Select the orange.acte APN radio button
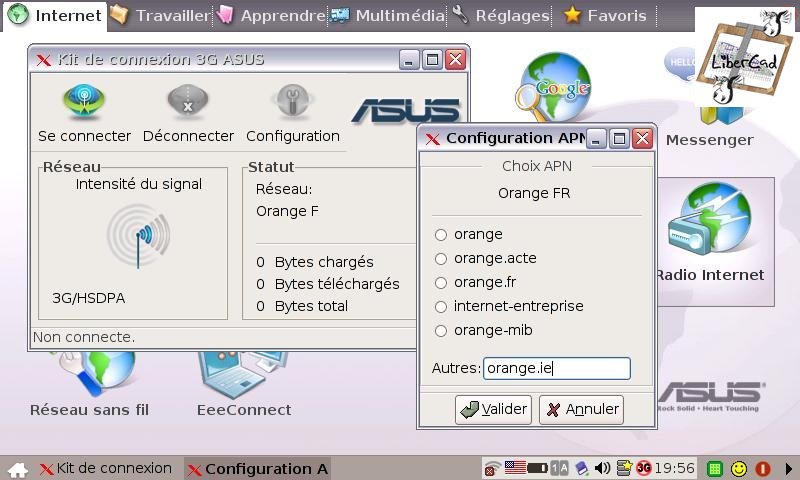 pos(441,259)
